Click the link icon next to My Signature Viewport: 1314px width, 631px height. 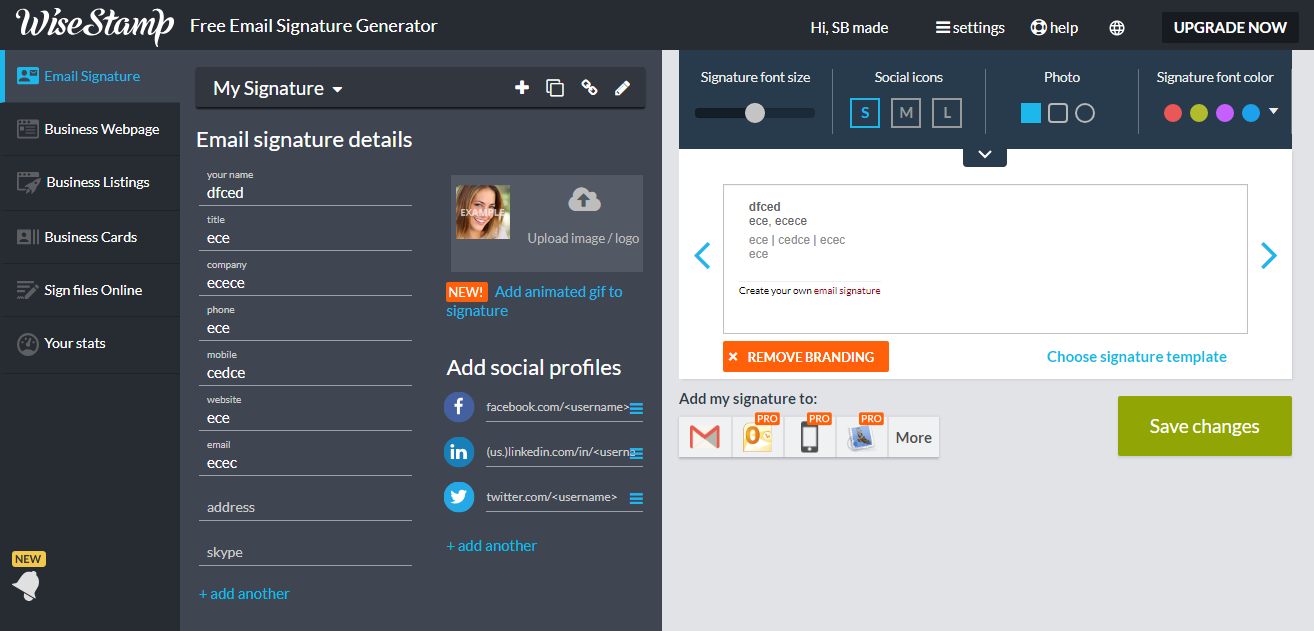click(x=589, y=88)
